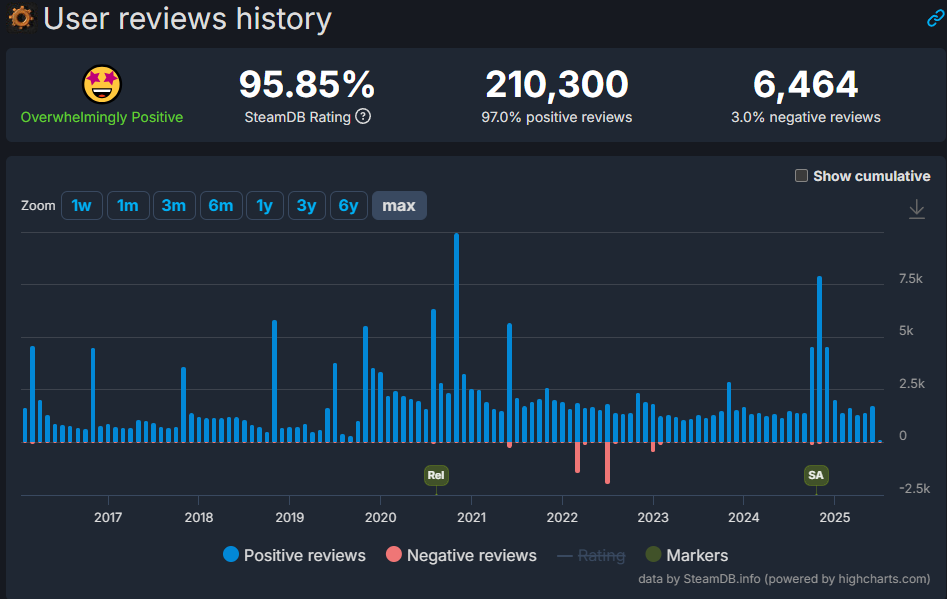
Task: Click the 210,300 positive reviews count
Action: click(x=557, y=85)
